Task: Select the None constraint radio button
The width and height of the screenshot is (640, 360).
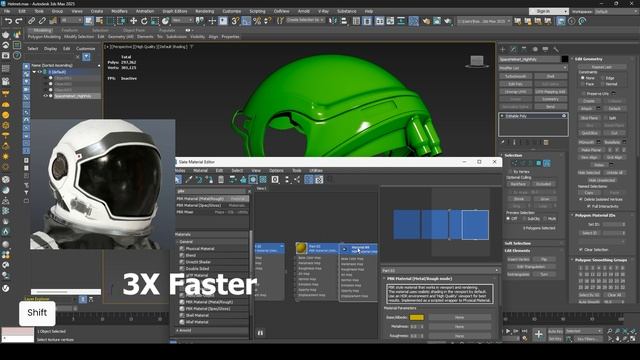Action: (582, 78)
